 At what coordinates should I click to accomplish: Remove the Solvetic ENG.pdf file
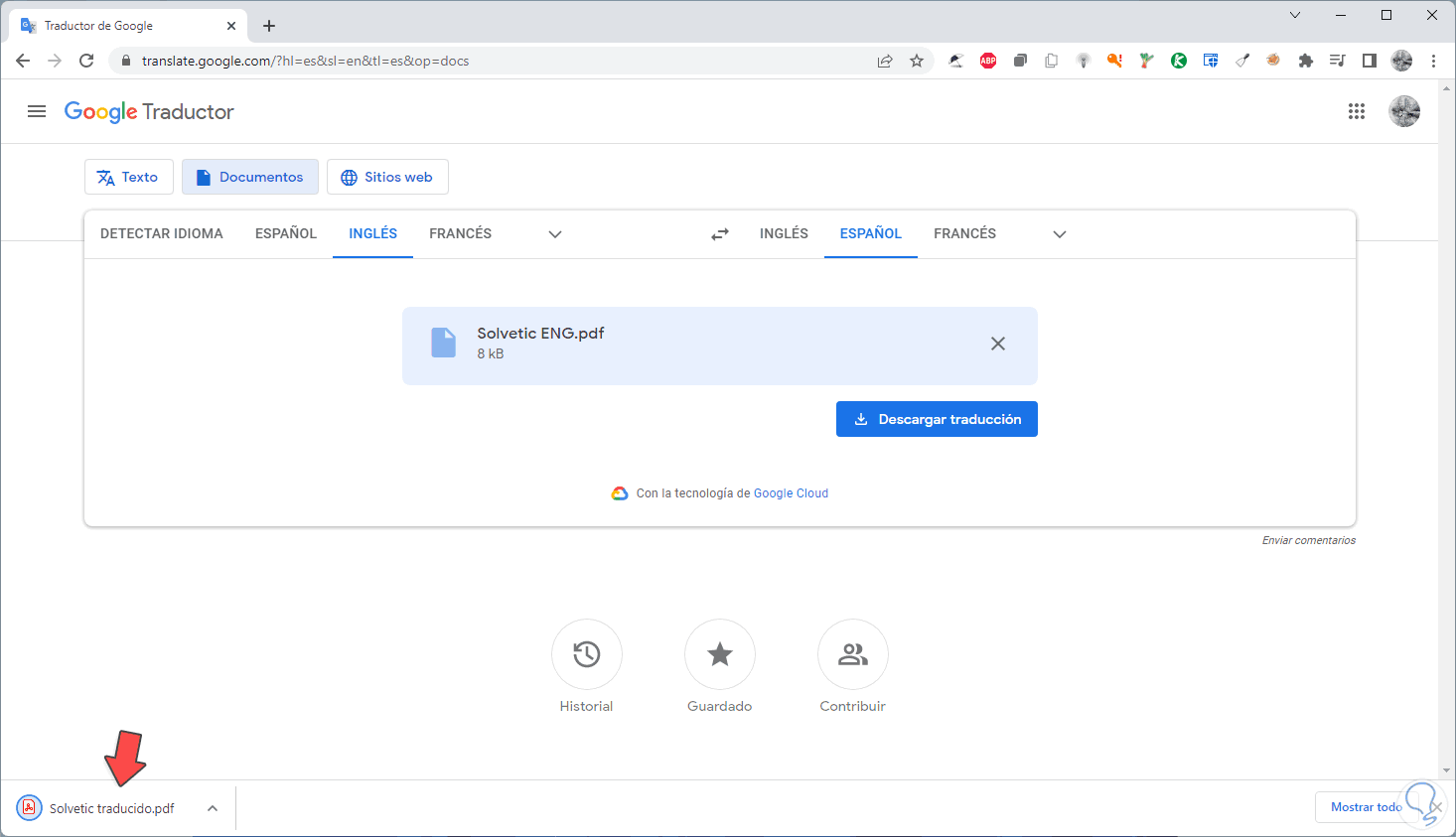(998, 344)
